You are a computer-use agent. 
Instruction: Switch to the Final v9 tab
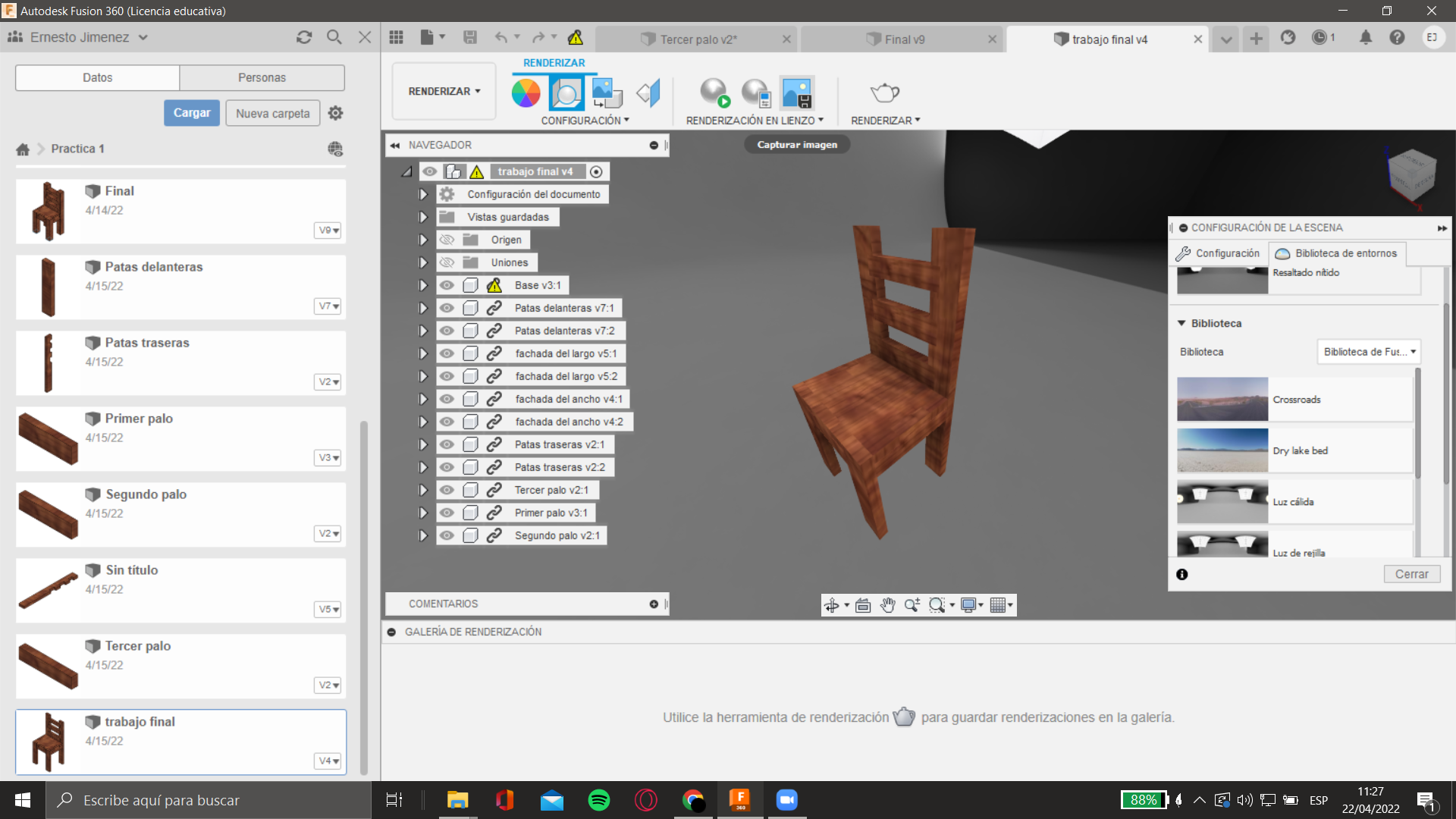click(x=903, y=39)
